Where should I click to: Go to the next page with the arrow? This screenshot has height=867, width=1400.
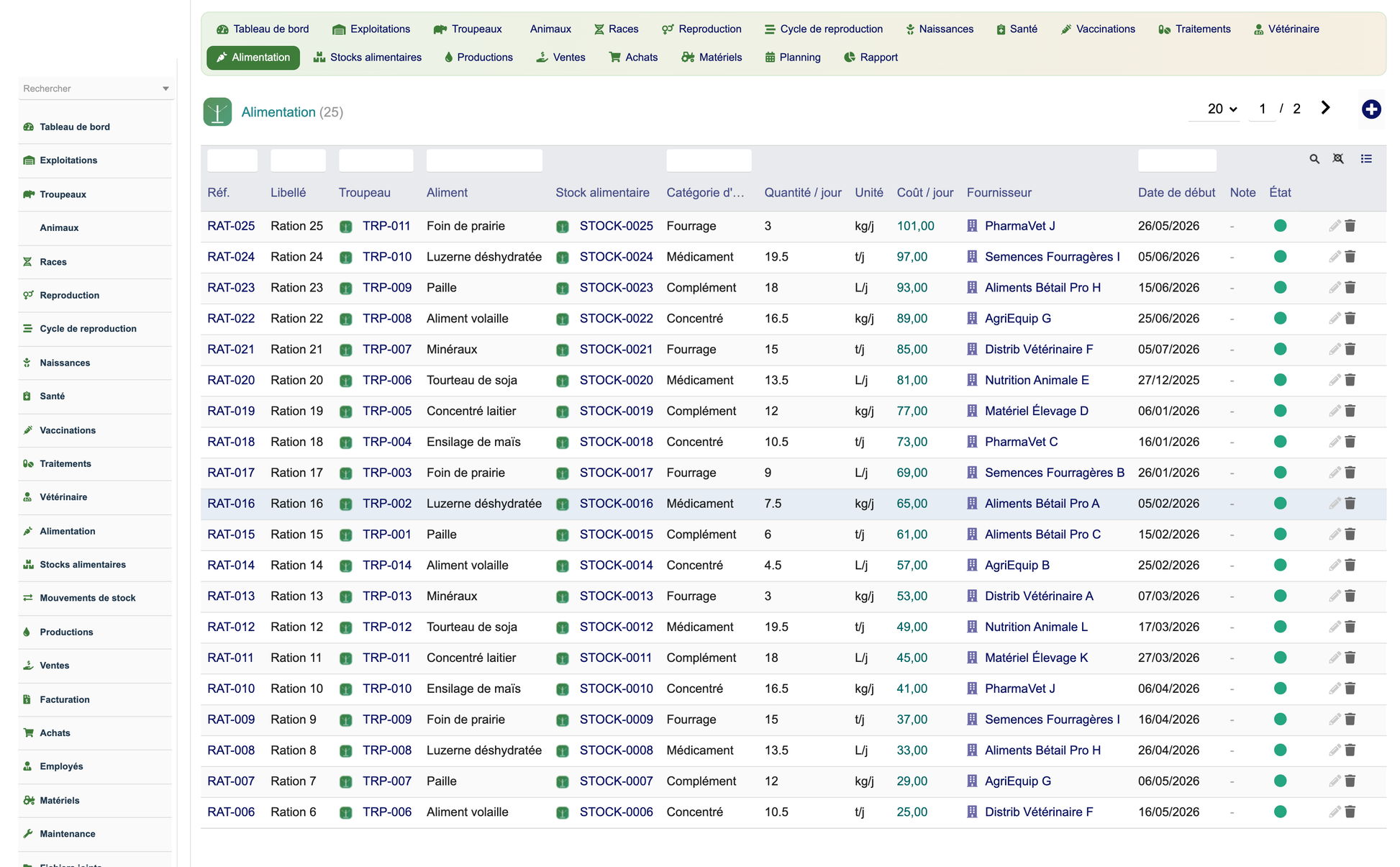tap(1325, 108)
